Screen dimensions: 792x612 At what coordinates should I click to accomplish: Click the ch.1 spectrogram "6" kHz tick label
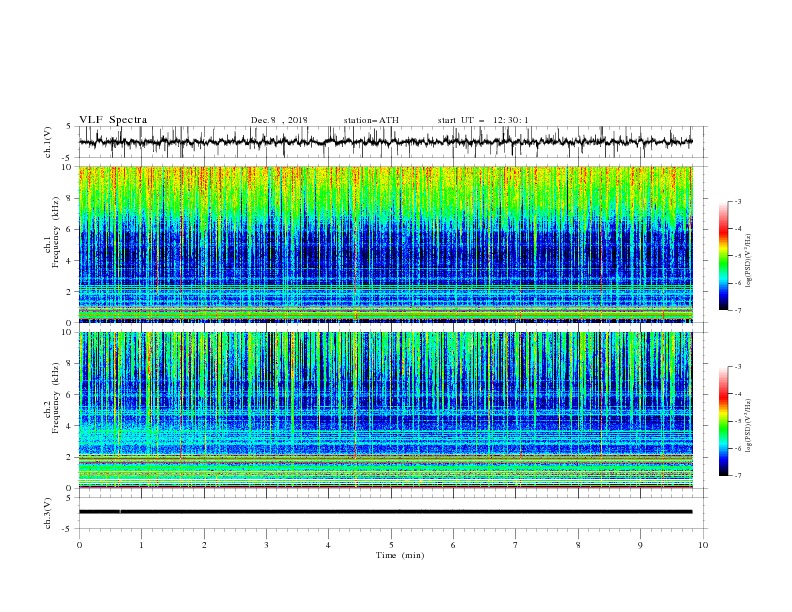click(70, 229)
